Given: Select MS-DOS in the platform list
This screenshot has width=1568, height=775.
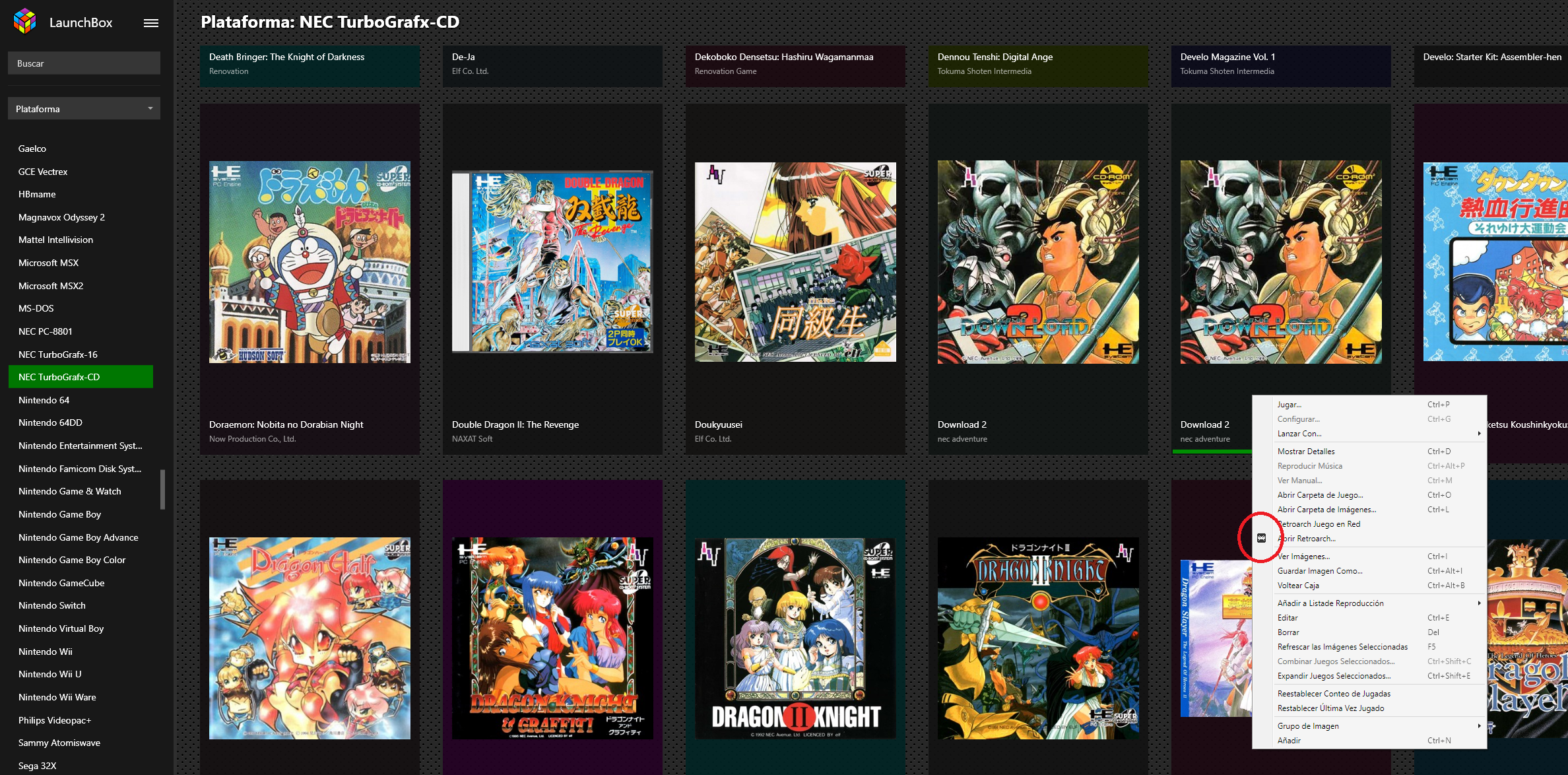Looking at the screenshot, I should click(x=81, y=308).
